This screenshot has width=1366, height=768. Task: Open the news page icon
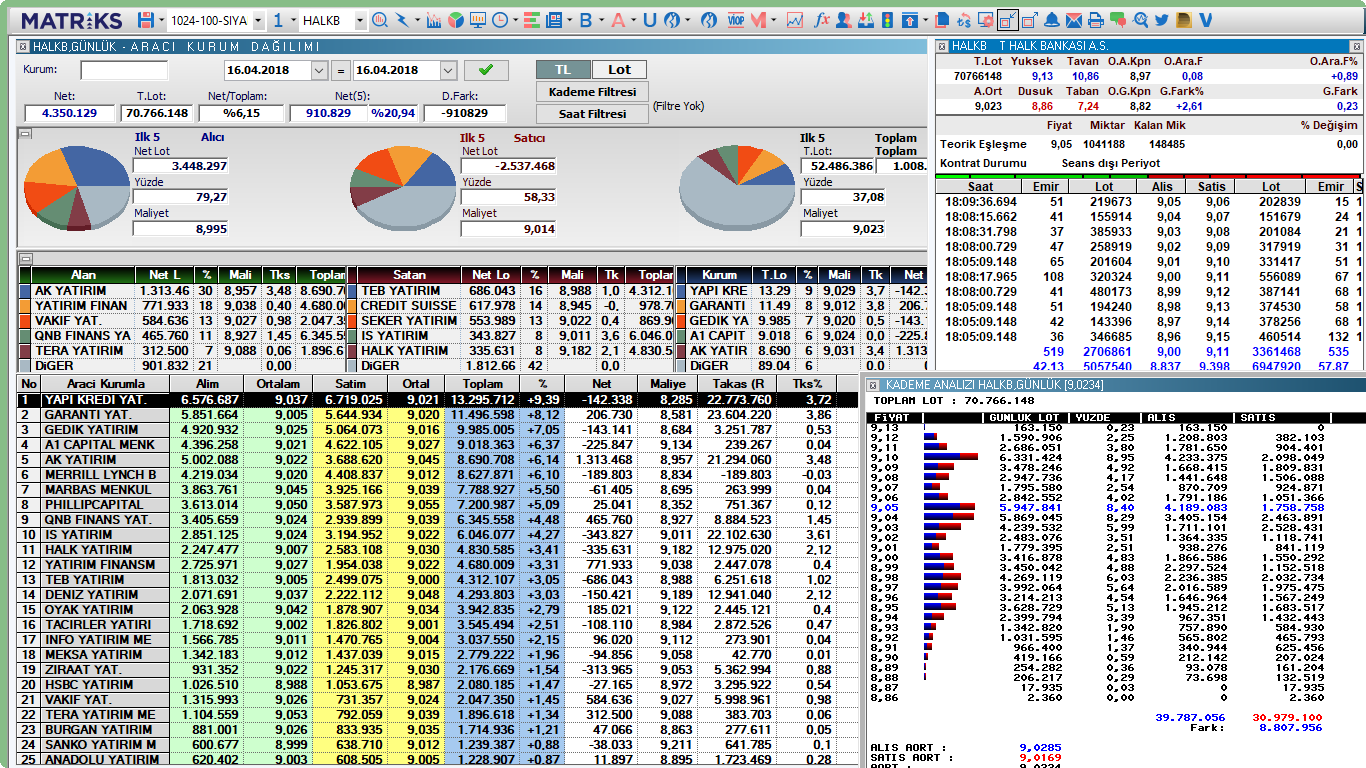click(554, 20)
